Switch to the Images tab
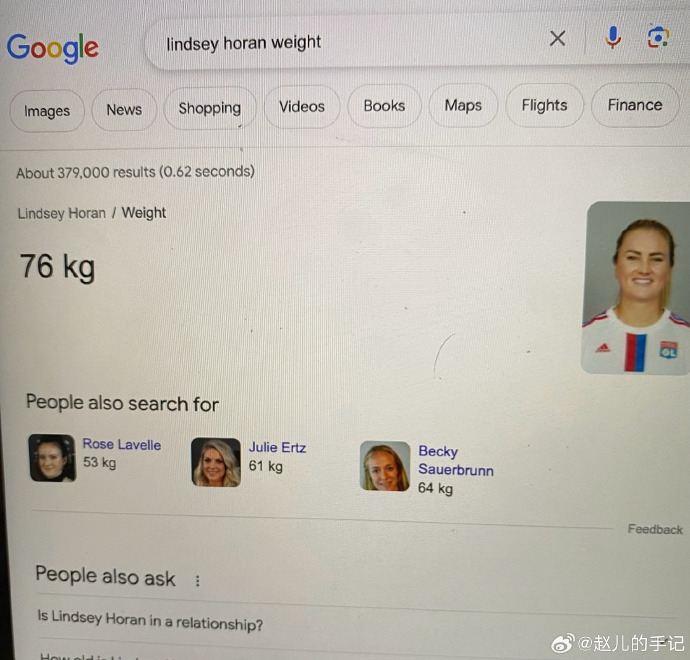 click(x=47, y=111)
